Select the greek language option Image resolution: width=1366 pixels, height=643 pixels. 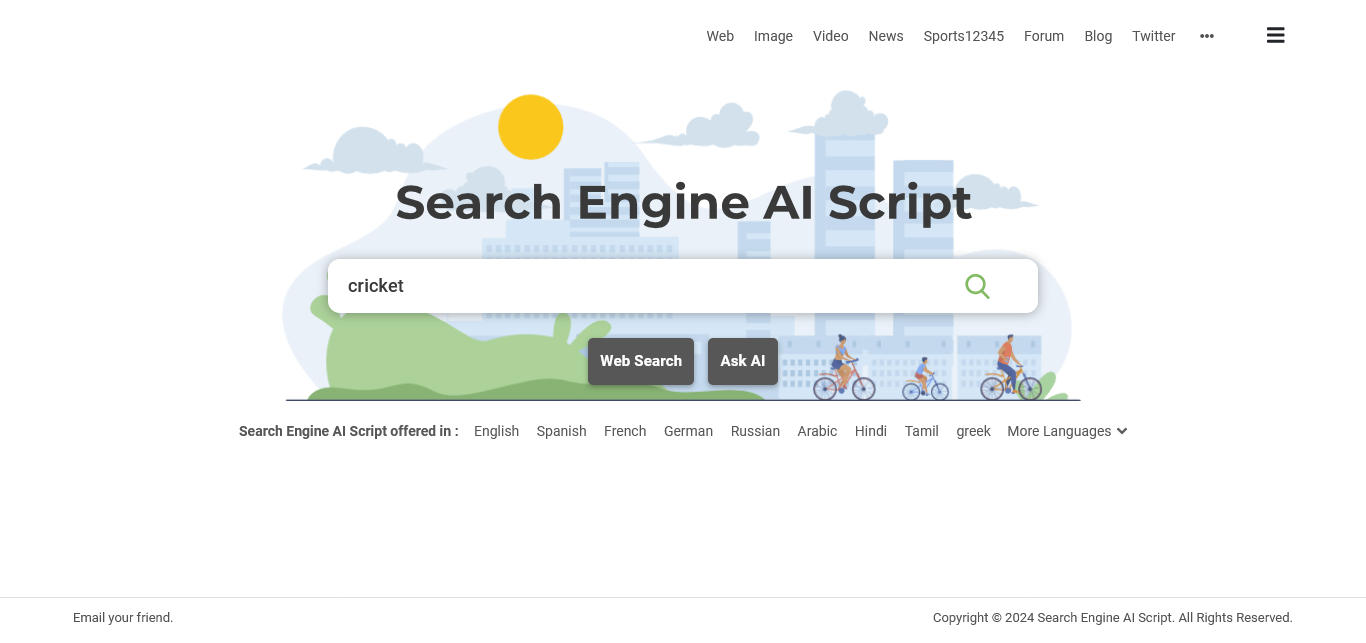click(973, 431)
